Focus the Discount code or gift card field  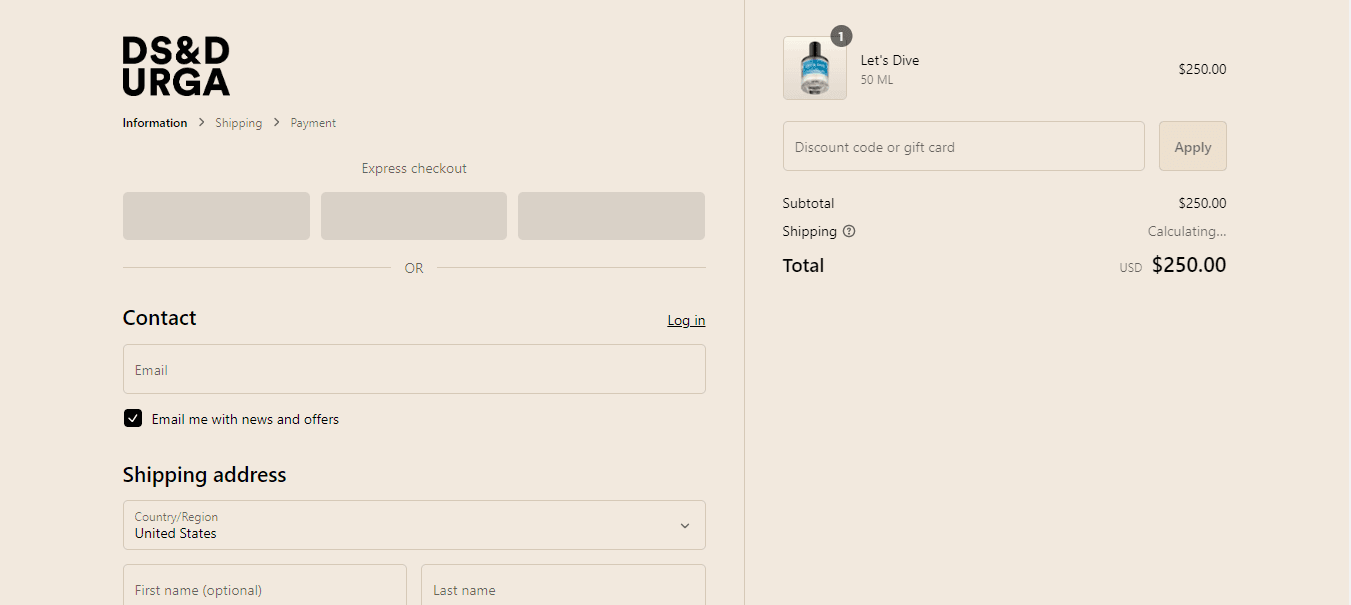964,146
